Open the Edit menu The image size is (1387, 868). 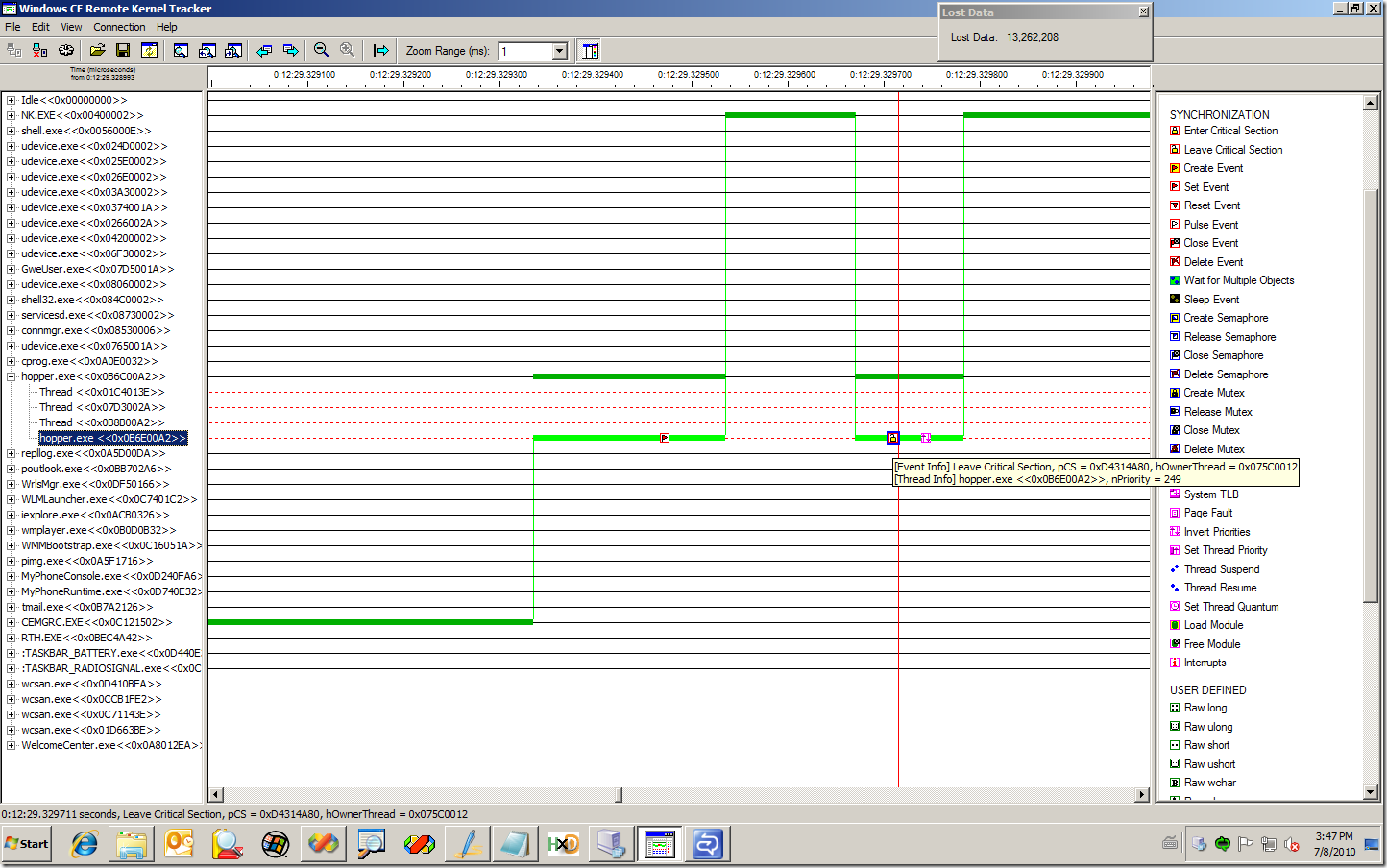pos(40,27)
